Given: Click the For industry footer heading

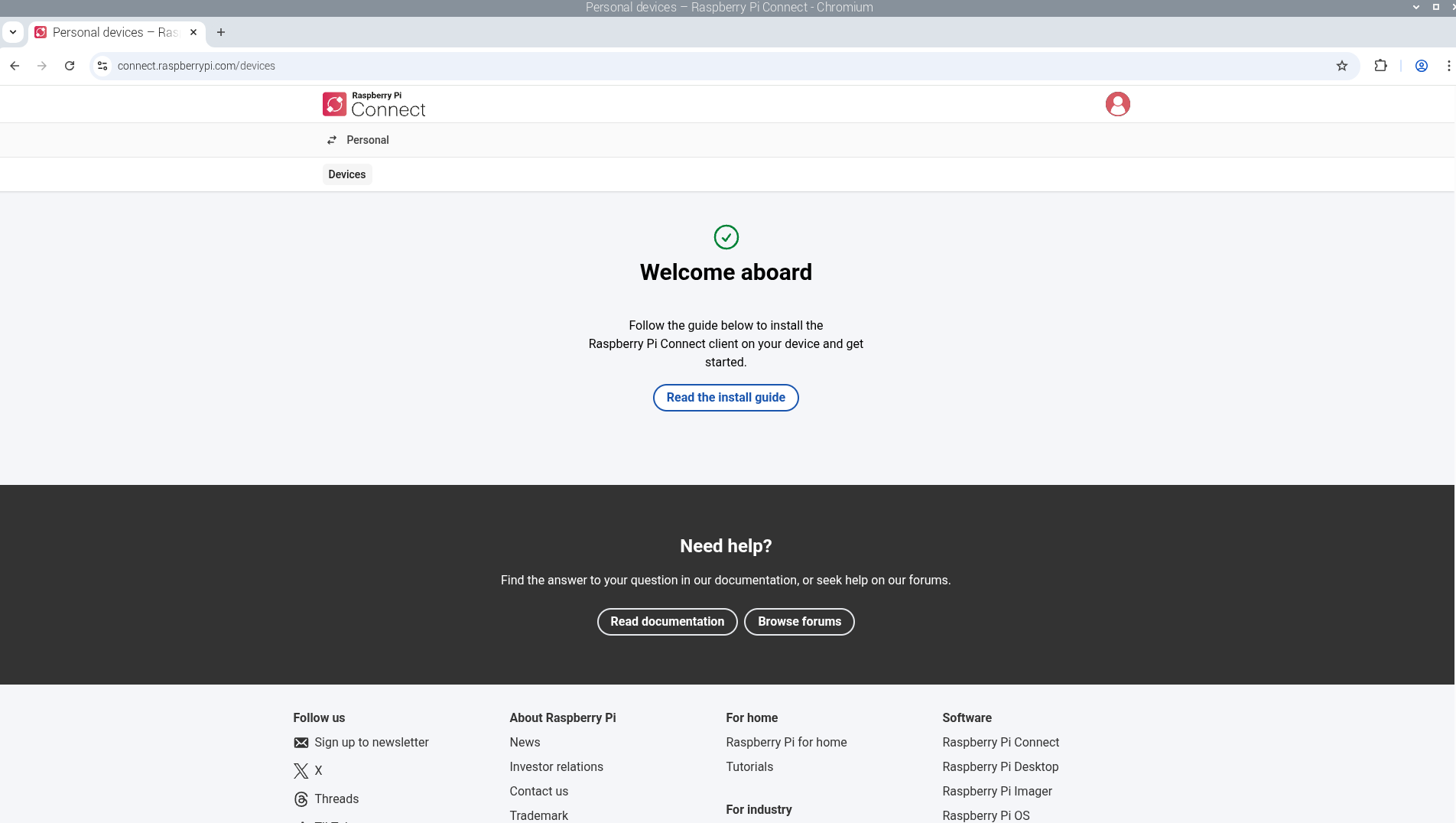Looking at the screenshot, I should click(x=759, y=810).
